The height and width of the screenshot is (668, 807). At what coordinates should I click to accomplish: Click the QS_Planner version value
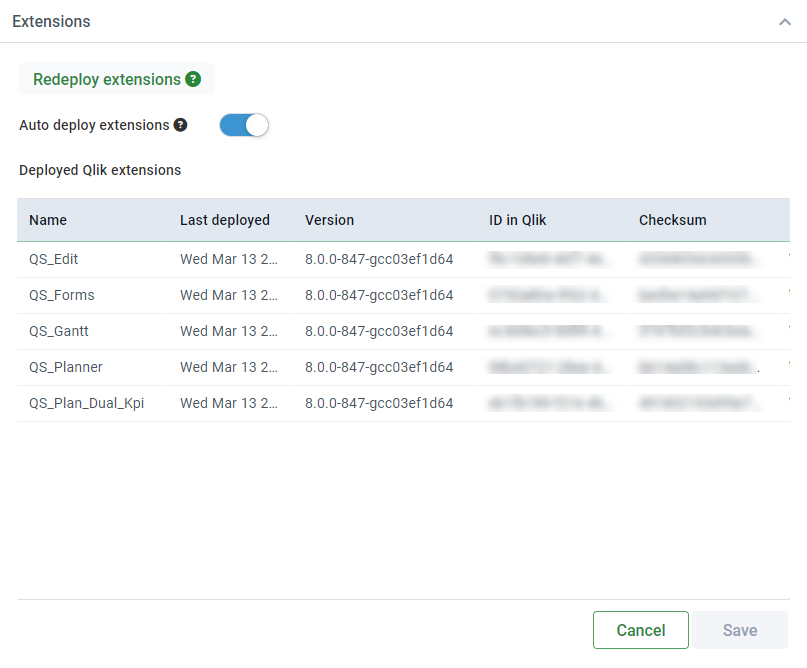click(x=379, y=367)
